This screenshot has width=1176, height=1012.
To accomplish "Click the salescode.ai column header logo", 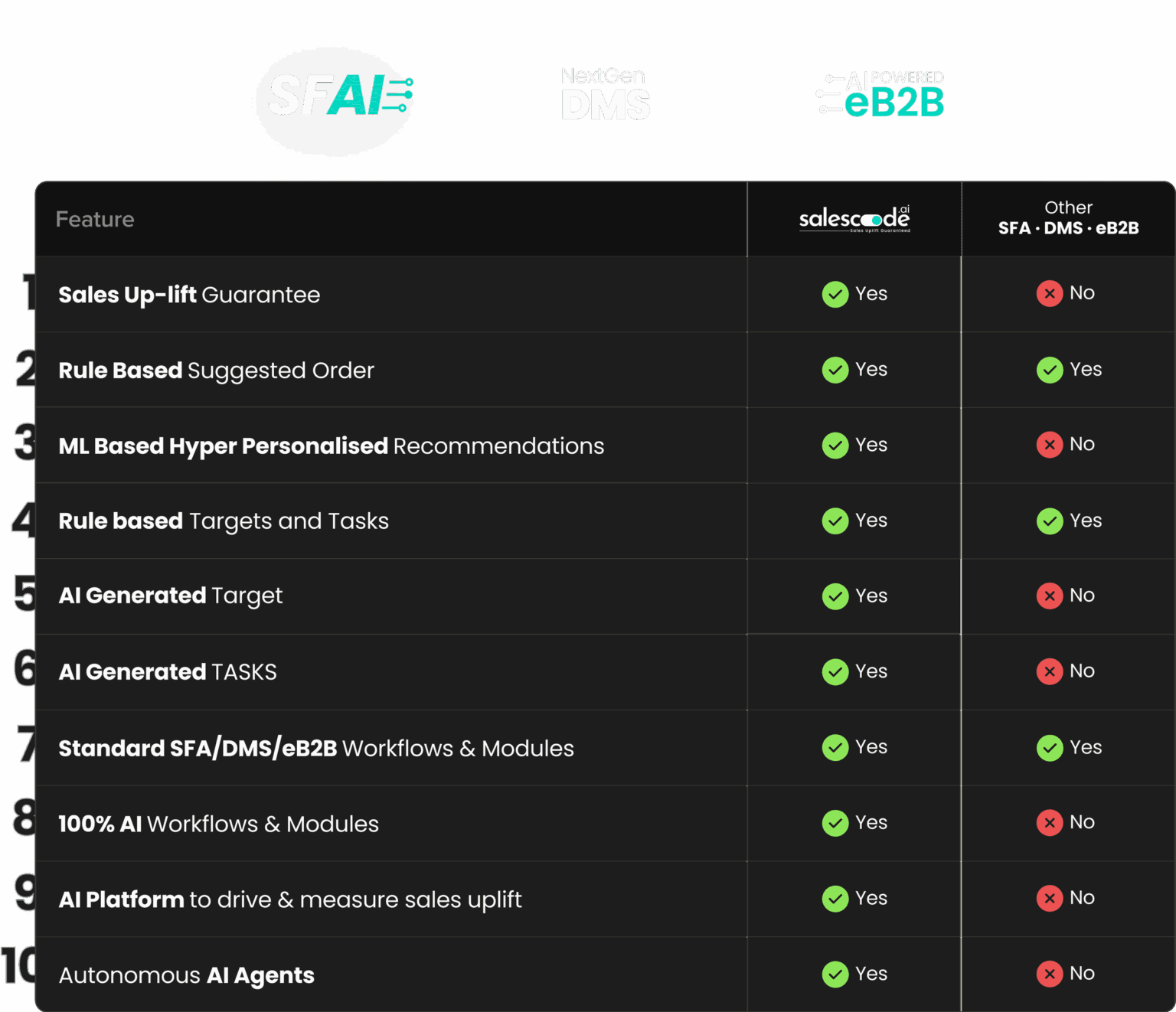I will point(854,219).
